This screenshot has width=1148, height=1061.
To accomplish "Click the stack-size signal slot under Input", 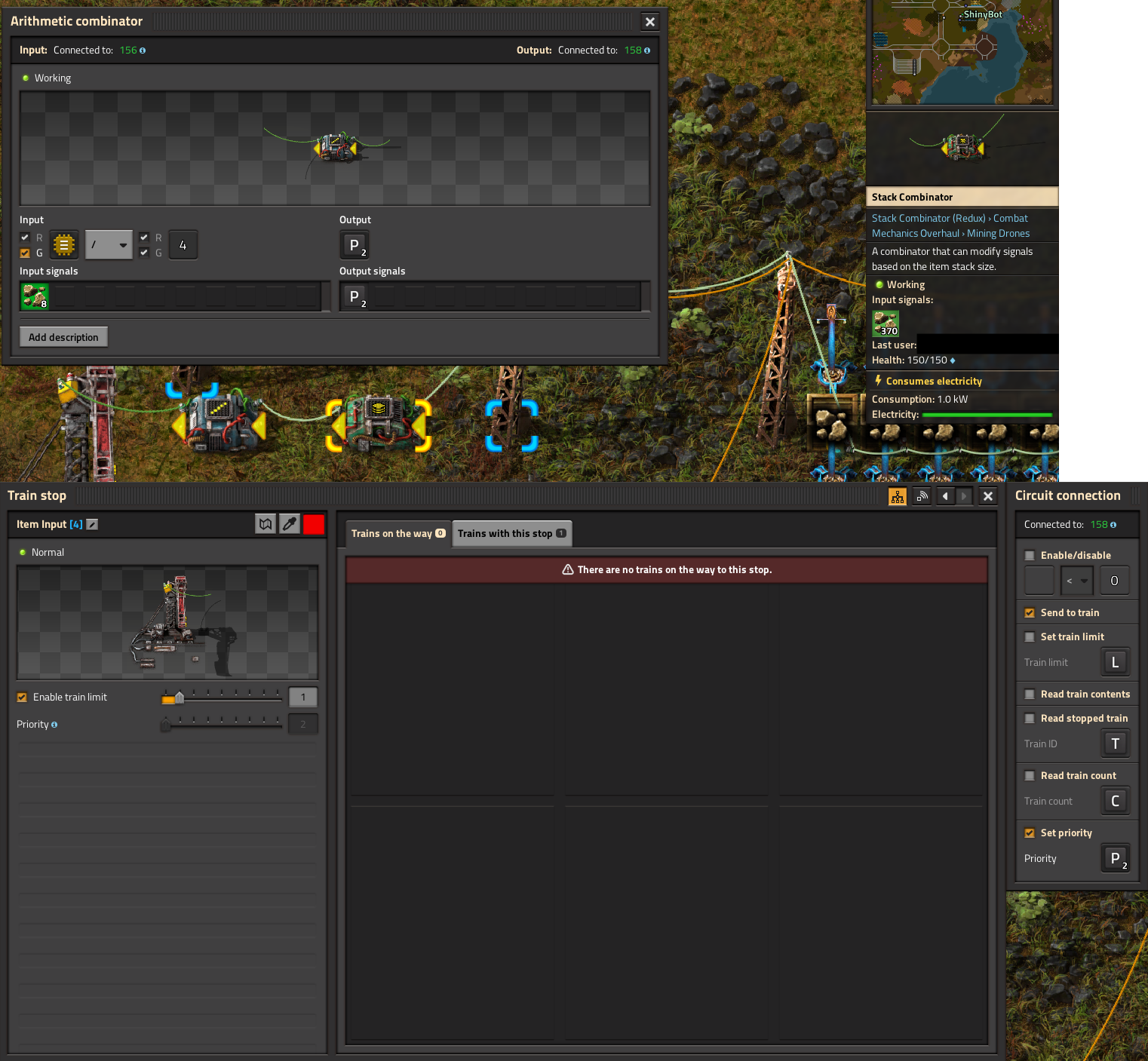I will tap(64, 245).
